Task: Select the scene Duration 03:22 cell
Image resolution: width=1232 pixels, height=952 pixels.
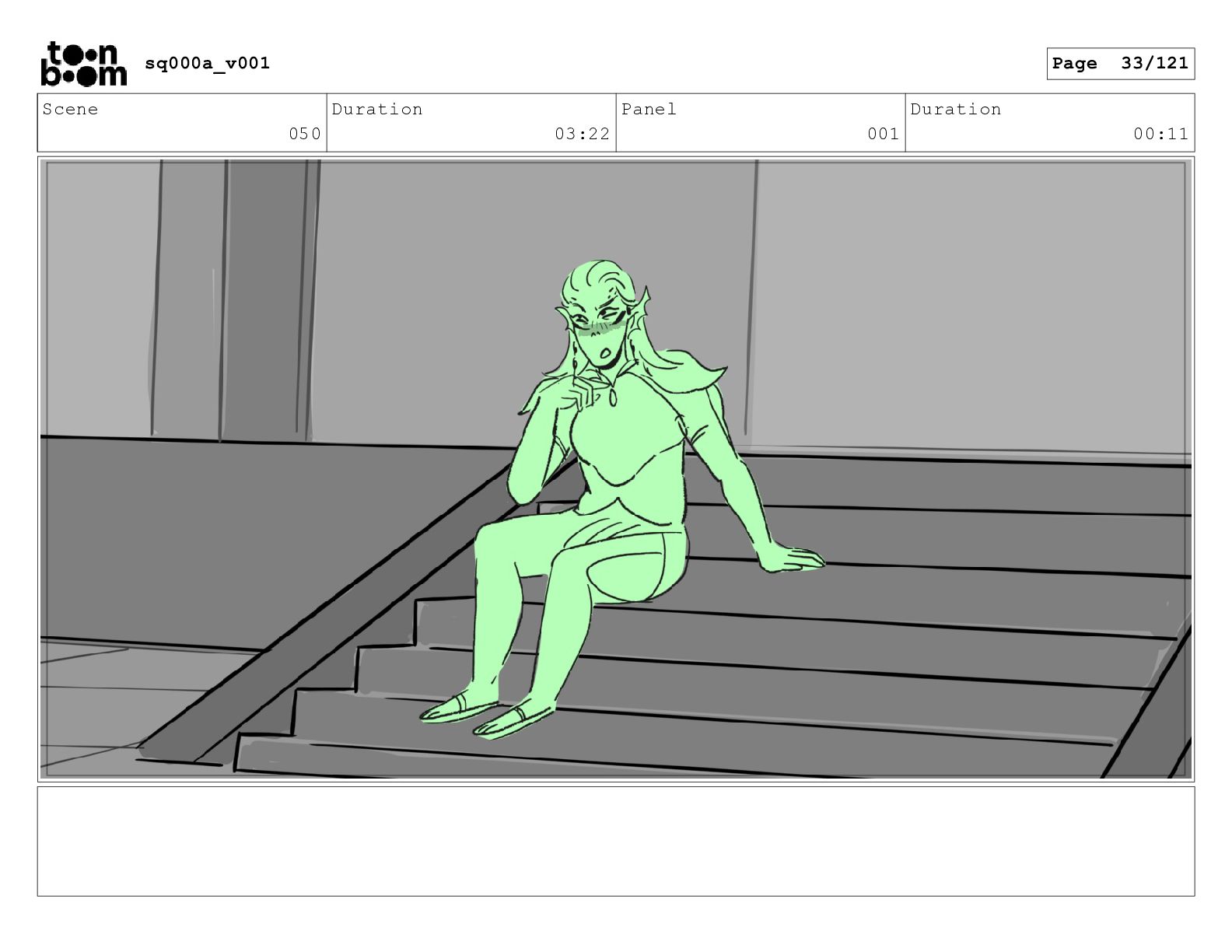Action: (471, 123)
